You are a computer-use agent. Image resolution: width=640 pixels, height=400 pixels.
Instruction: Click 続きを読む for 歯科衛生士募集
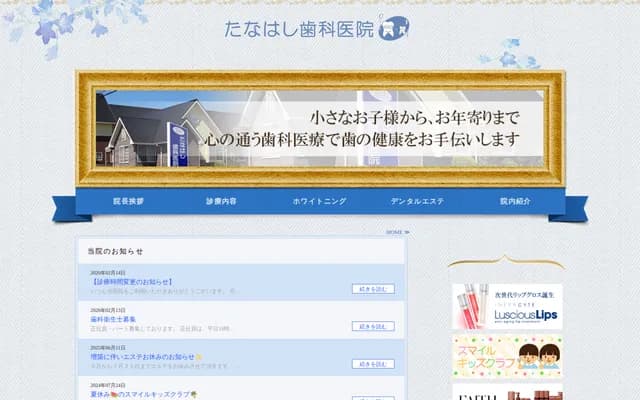(373, 326)
